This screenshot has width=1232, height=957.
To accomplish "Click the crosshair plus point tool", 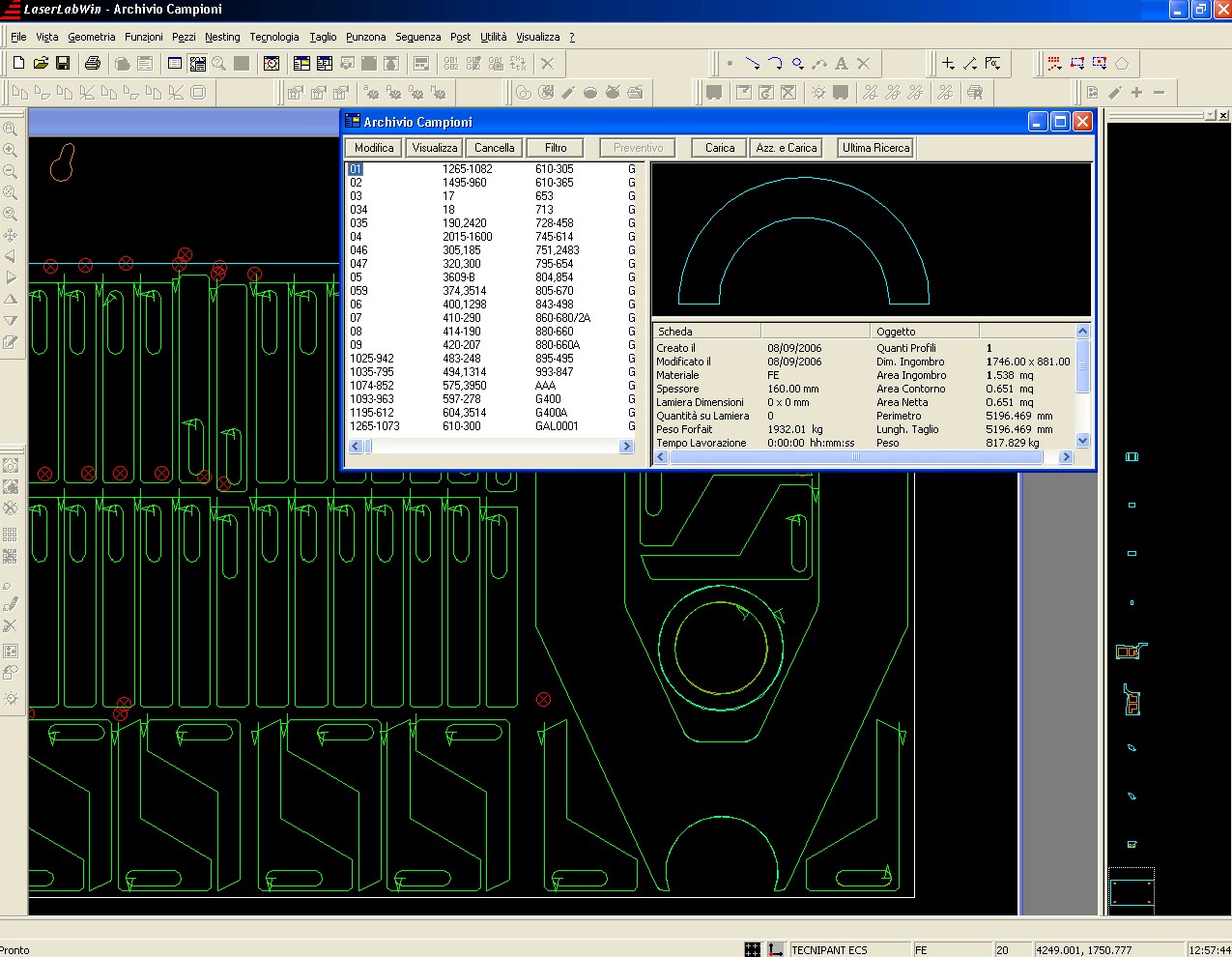I will [x=948, y=63].
